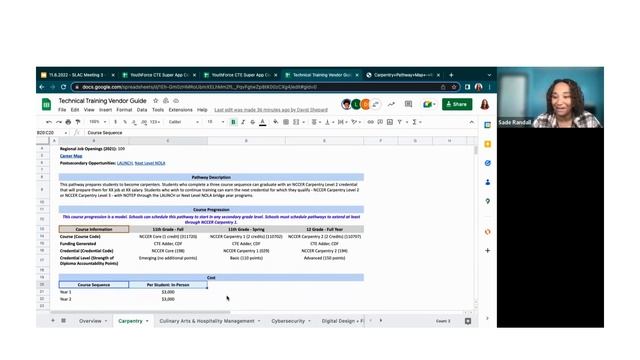This screenshot has width=640, height=360.
Task: Toggle italic formatting
Action: pyautogui.click(x=243, y=122)
